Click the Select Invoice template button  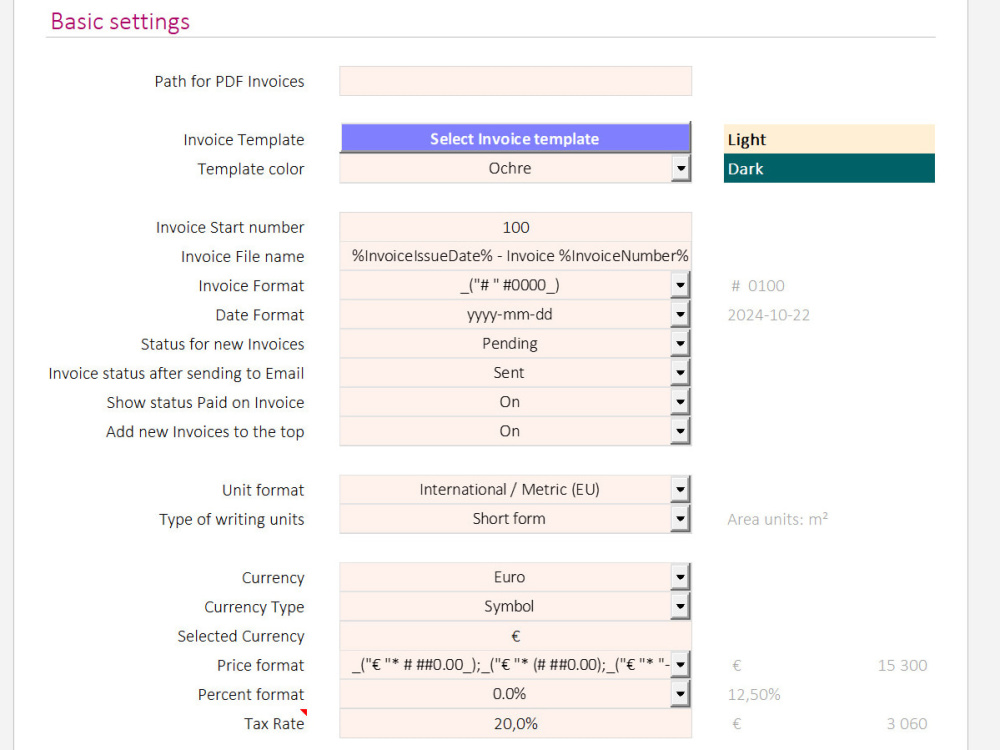515,138
